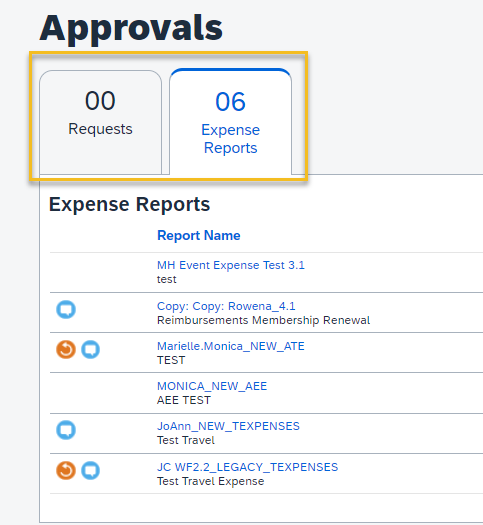Image resolution: width=483 pixels, height=525 pixels.
Task: View comment icon for JoAnn_NEW_TEXPENSES report
Action: point(66,430)
